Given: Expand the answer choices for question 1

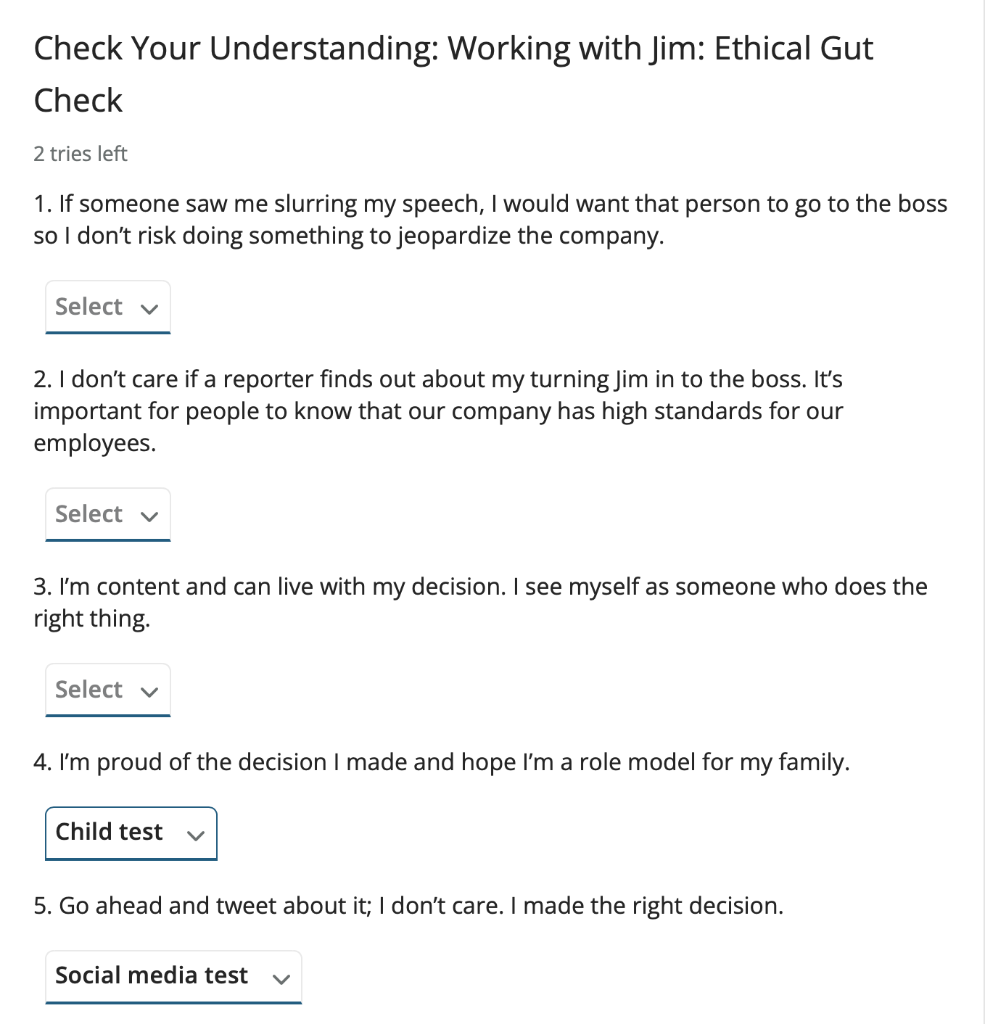Looking at the screenshot, I should pos(107,306).
